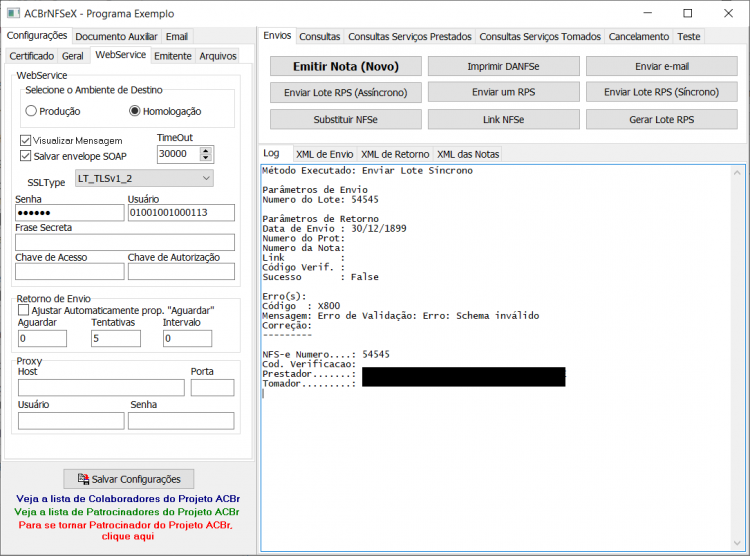The width and height of the screenshot is (750, 556).
Task: Open the Geral tab
Action: (73, 56)
